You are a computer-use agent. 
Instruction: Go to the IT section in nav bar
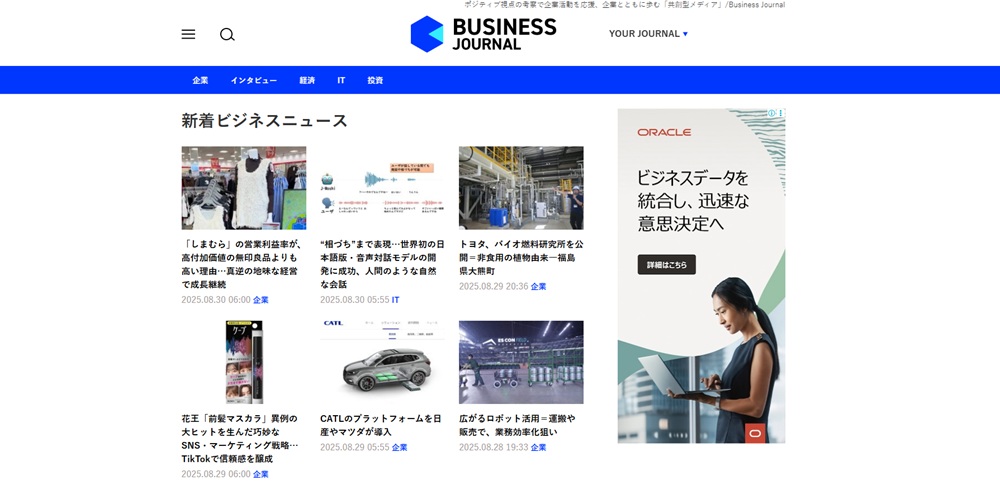[x=341, y=80]
